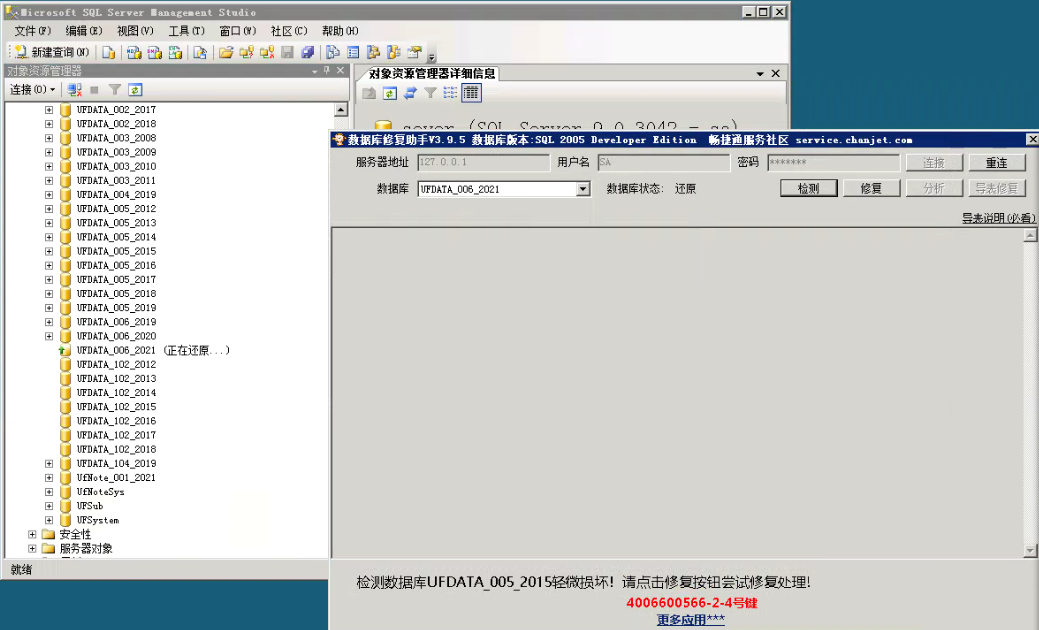The width and height of the screenshot is (1039, 630).
Task: Click Object Explorer tree scroll up arrow
Action: coord(341,110)
